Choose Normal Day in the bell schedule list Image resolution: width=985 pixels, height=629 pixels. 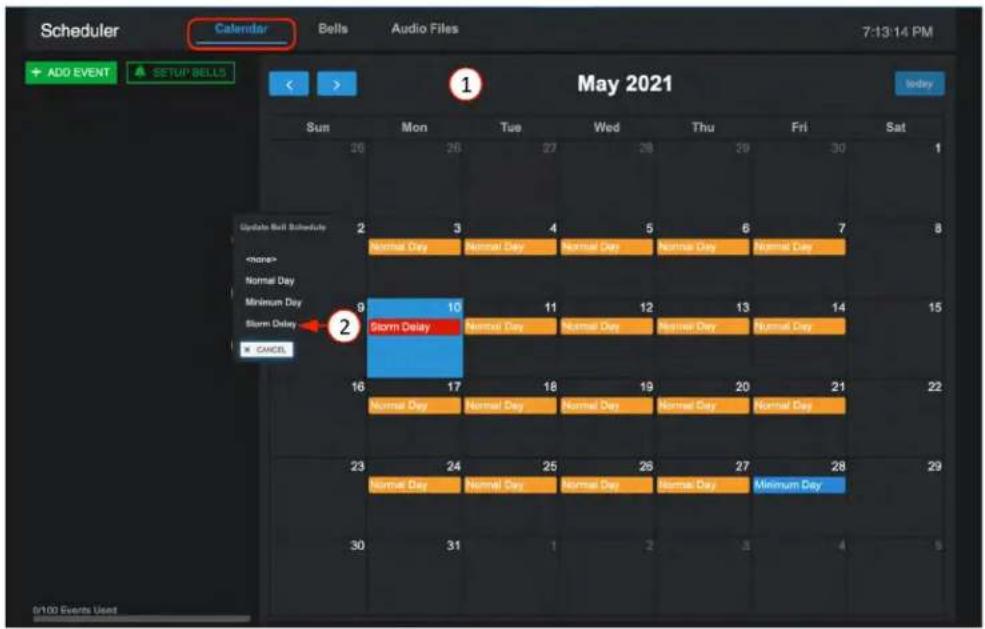click(x=269, y=281)
